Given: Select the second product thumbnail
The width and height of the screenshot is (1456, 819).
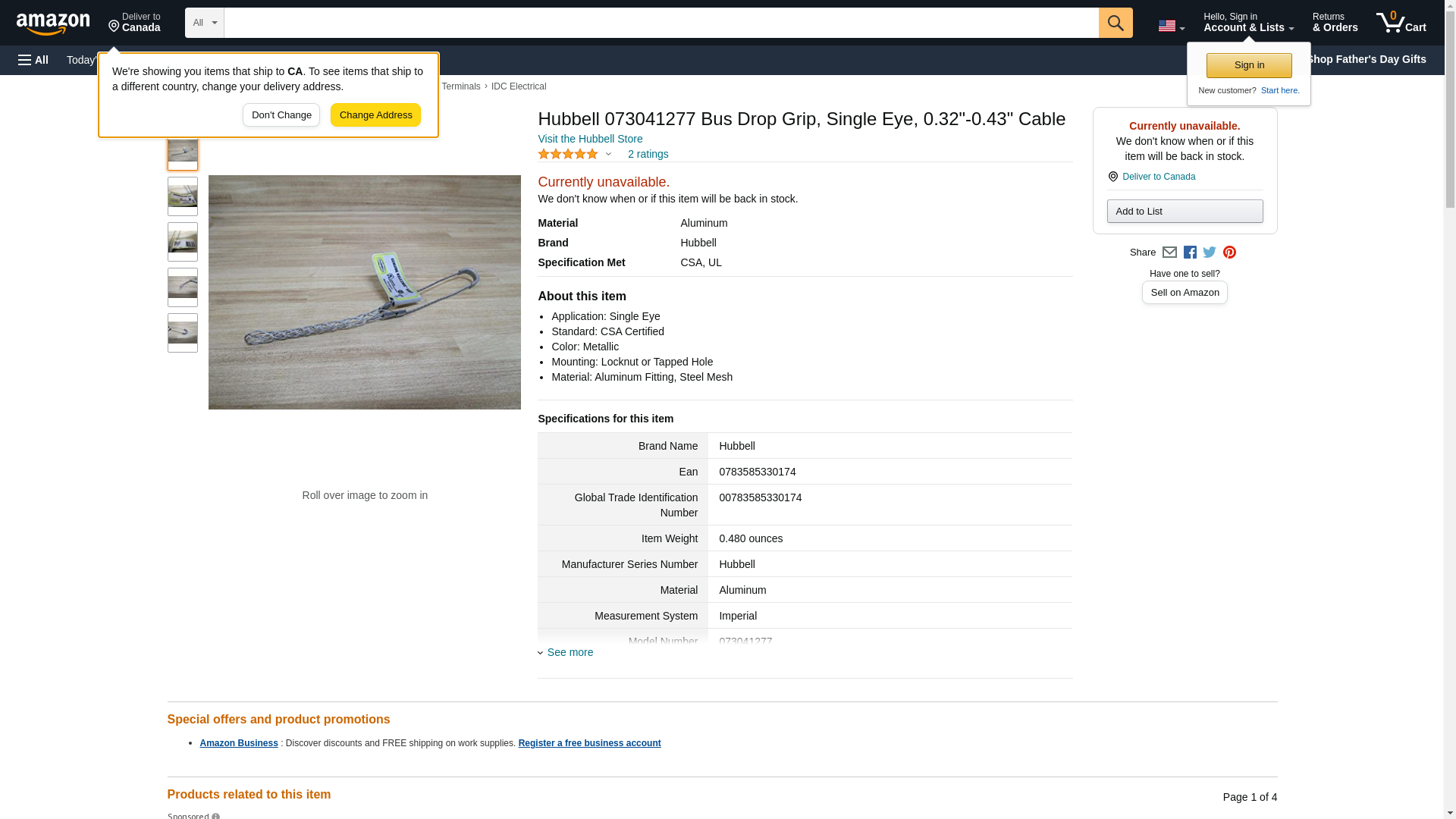Looking at the screenshot, I should 183,196.
